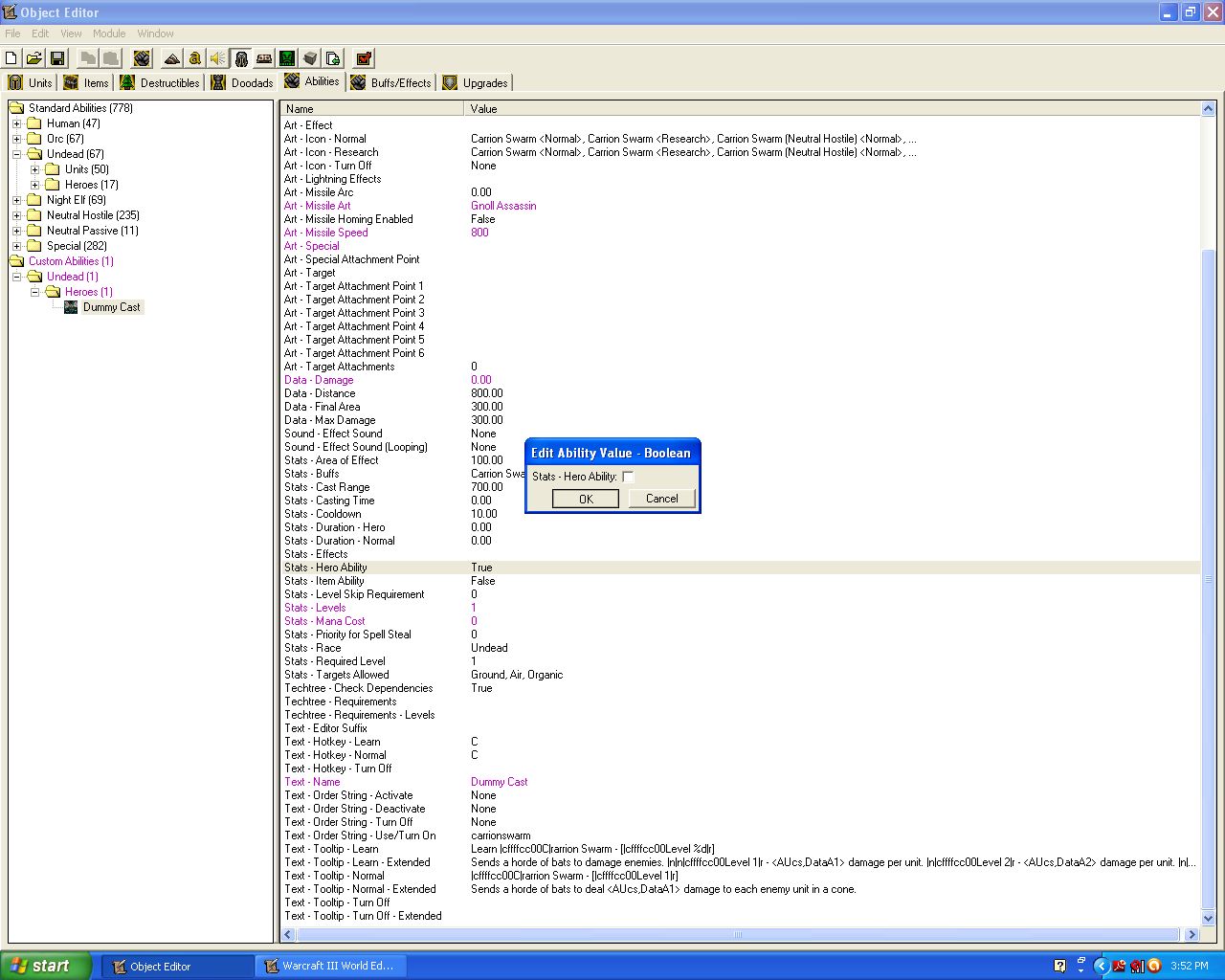Open the Edit menu
1225x980 pixels.
click(x=40, y=33)
